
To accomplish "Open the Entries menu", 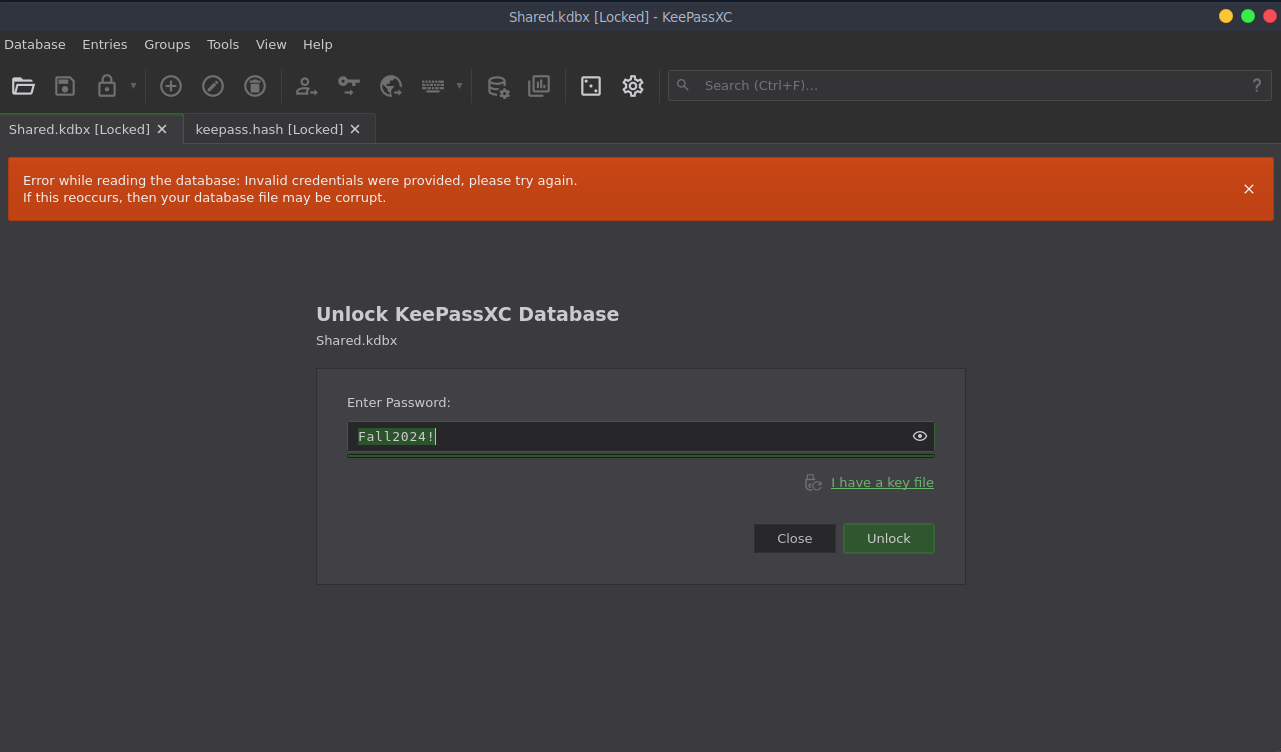I will tap(105, 45).
